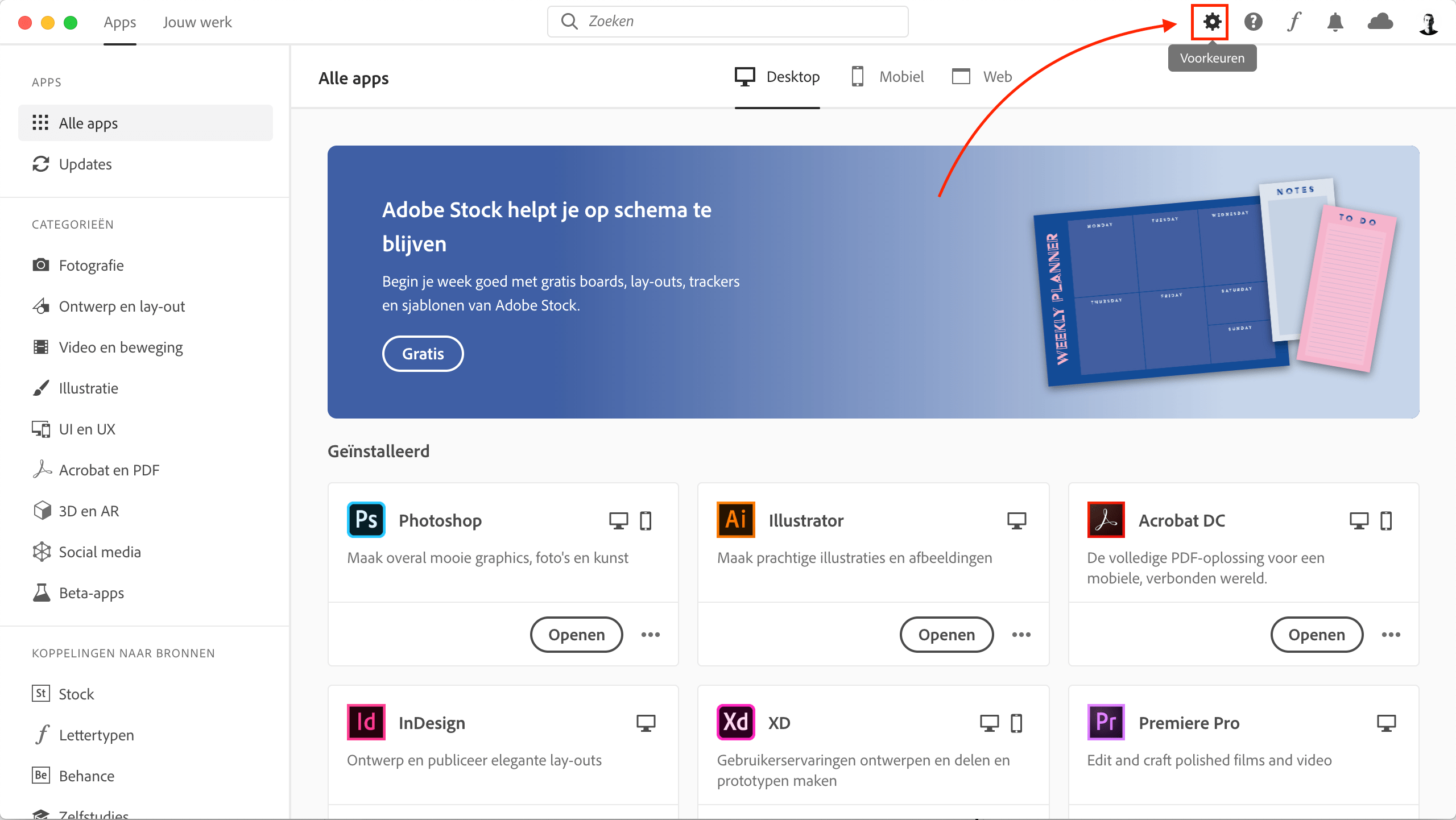Open the Help question mark icon
1456x820 pixels.
pyautogui.click(x=1253, y=22)
